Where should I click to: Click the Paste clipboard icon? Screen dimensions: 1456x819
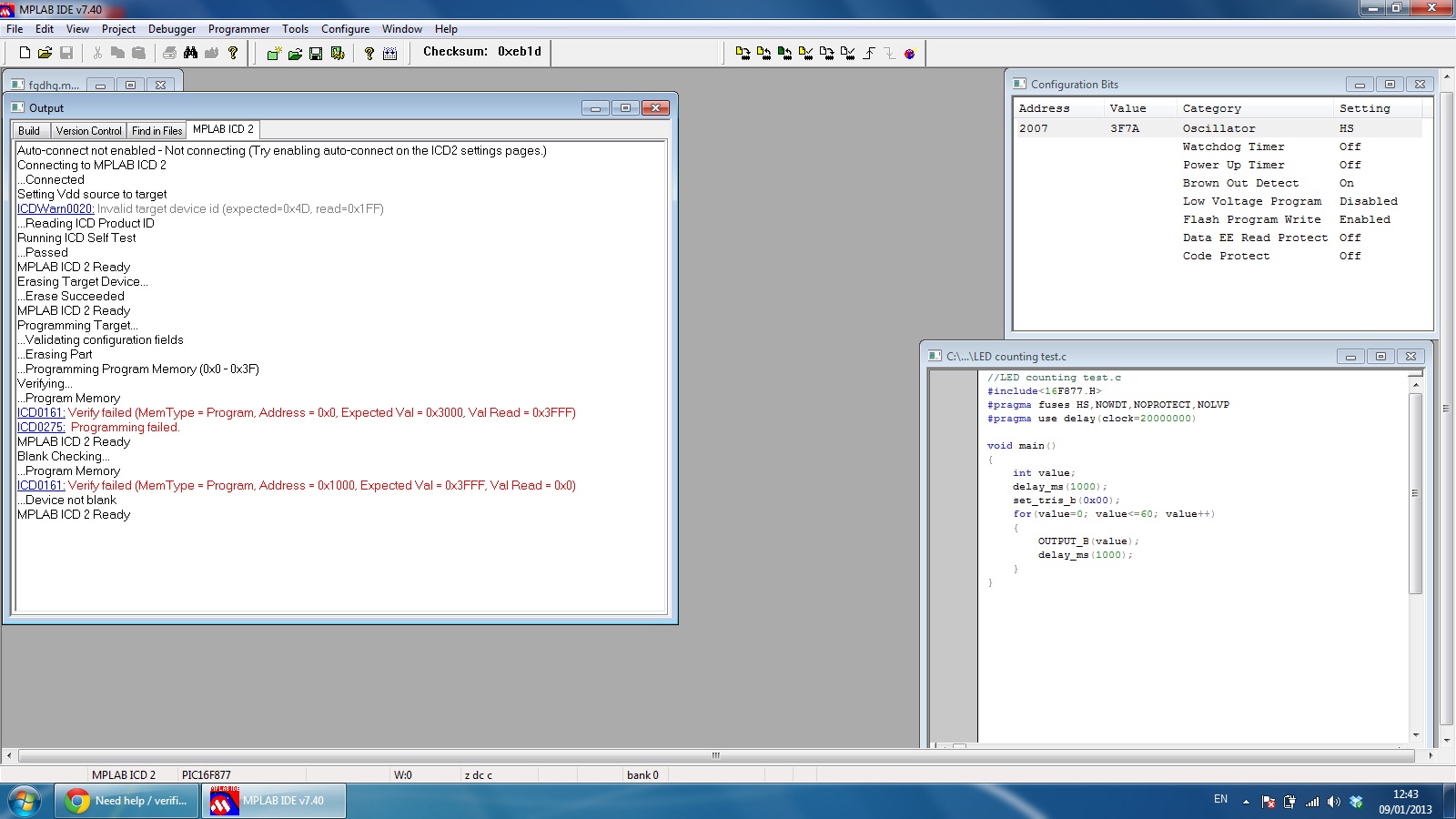[x=138, y=53]
